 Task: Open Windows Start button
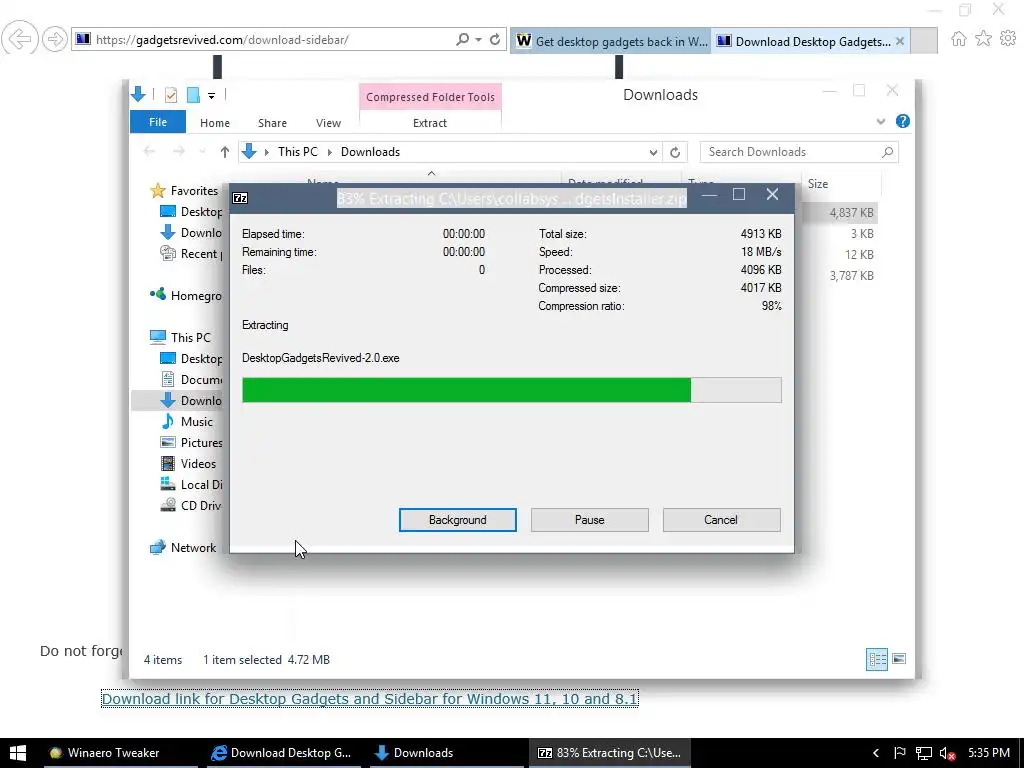coord(18,753)
